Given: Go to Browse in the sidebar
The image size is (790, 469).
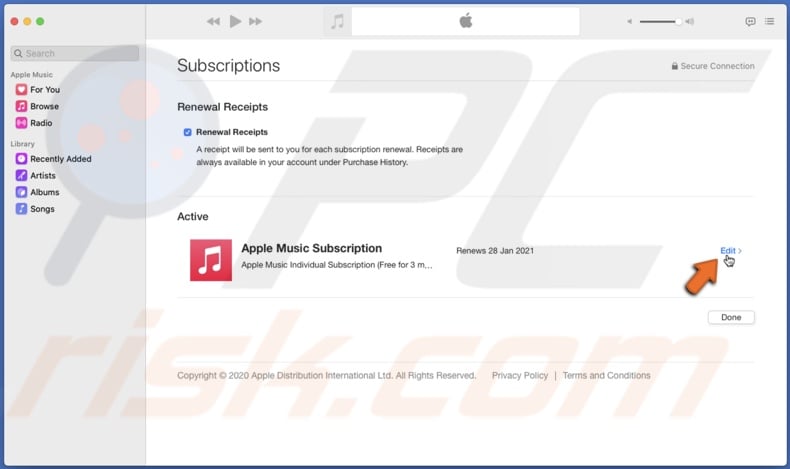Looking at the screenshot, I should click(x=44, y=106).
